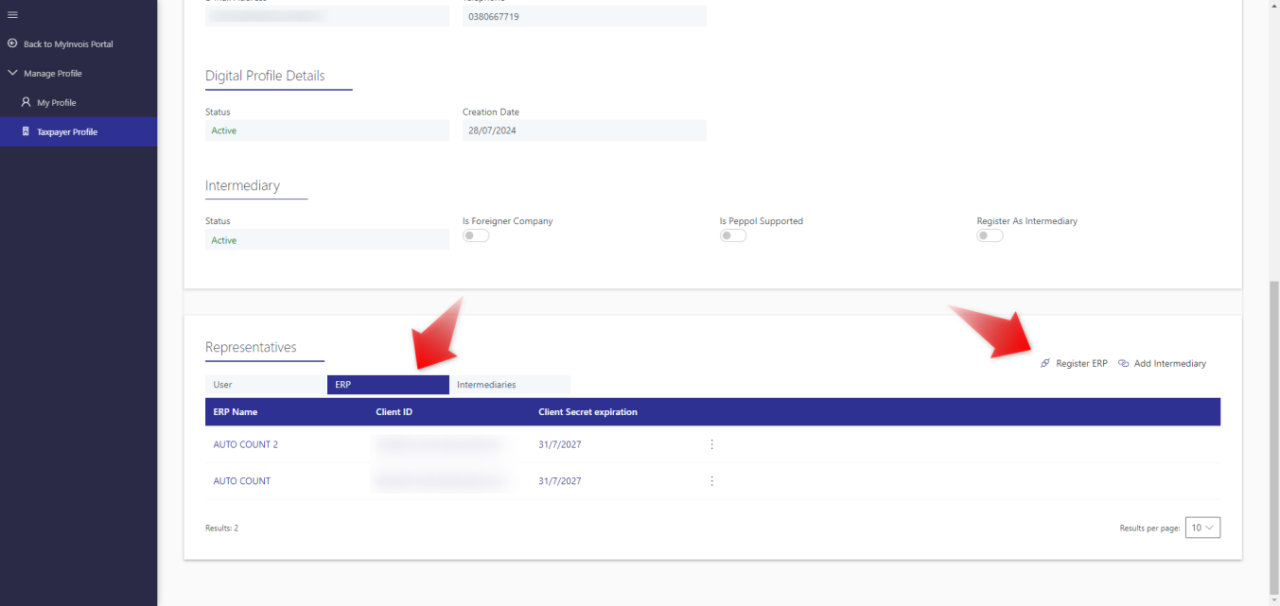Select the Taxpayer Profile sidebar icon

[x=25, y=131]
